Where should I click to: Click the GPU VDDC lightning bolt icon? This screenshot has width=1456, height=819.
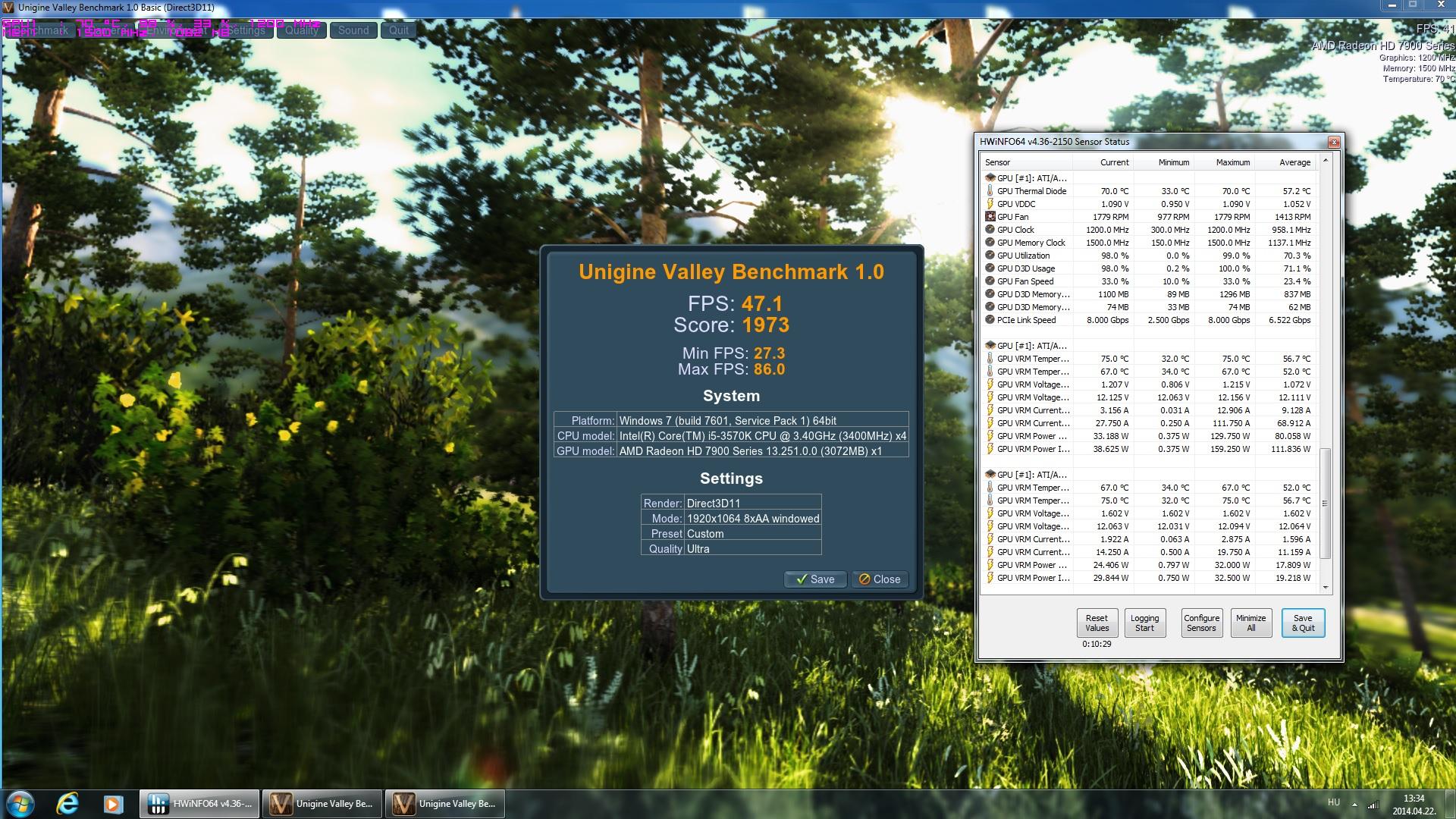tap(990, 204)
